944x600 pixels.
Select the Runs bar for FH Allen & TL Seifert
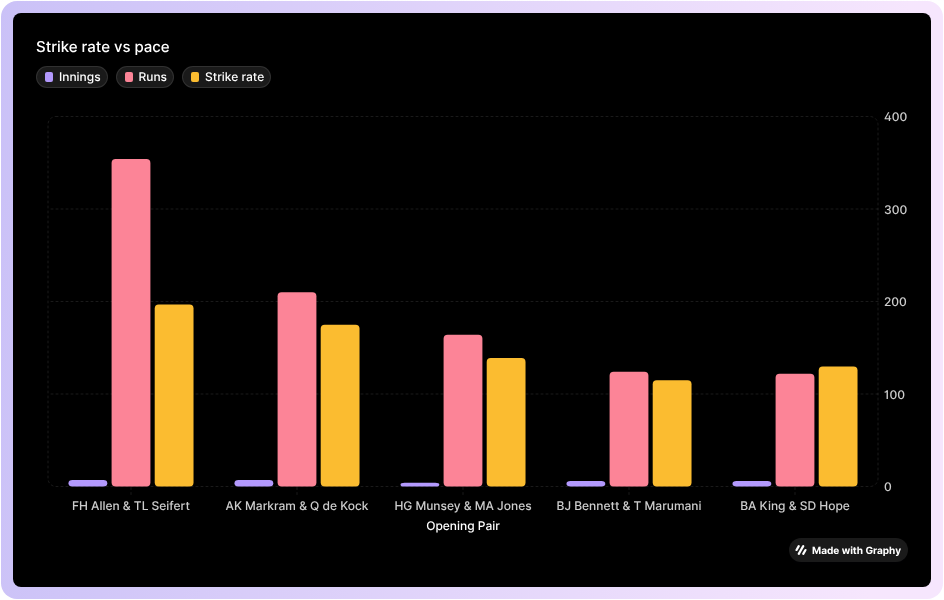[131, 322]
